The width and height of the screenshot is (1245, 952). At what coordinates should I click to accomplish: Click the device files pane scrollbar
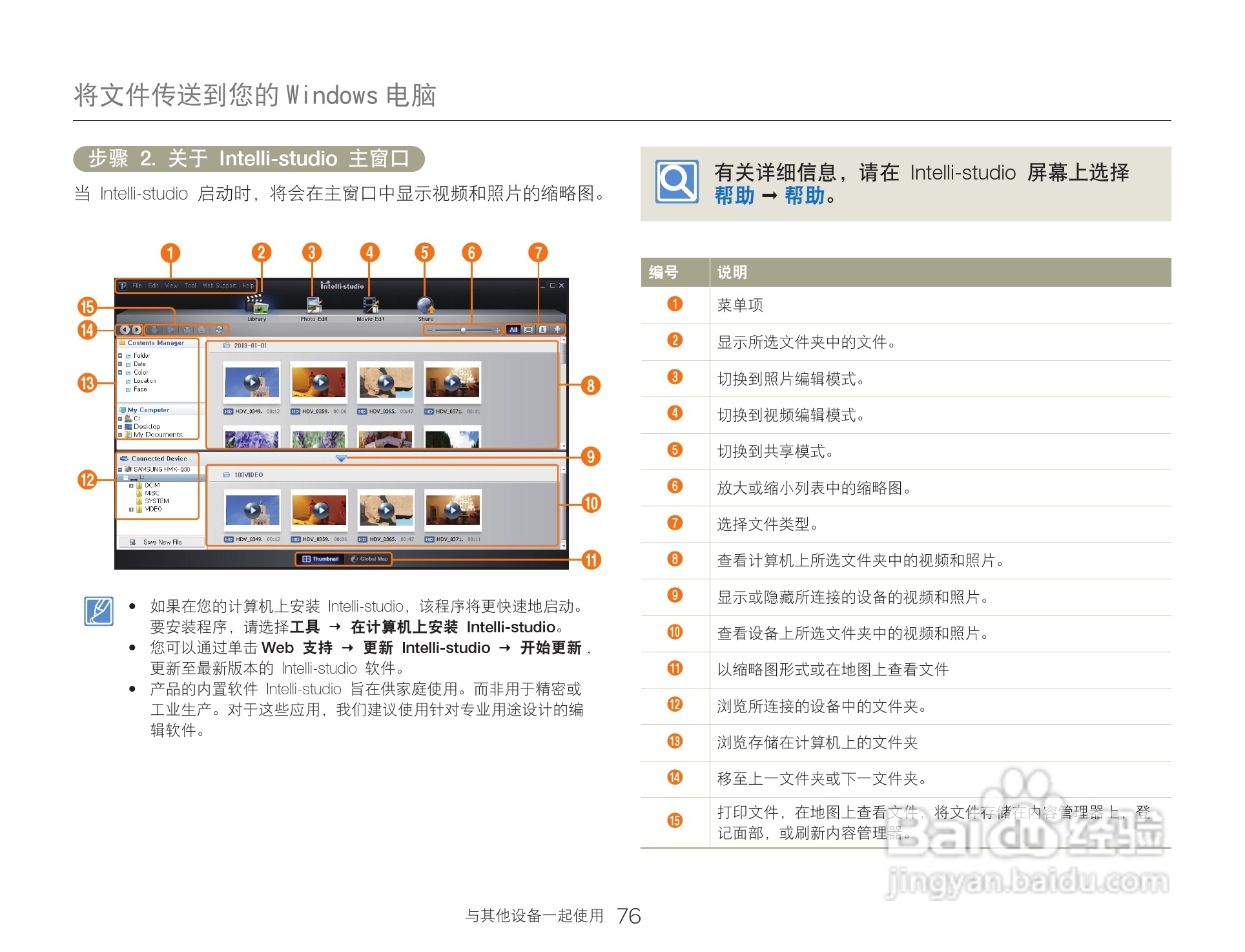[564, 507]
